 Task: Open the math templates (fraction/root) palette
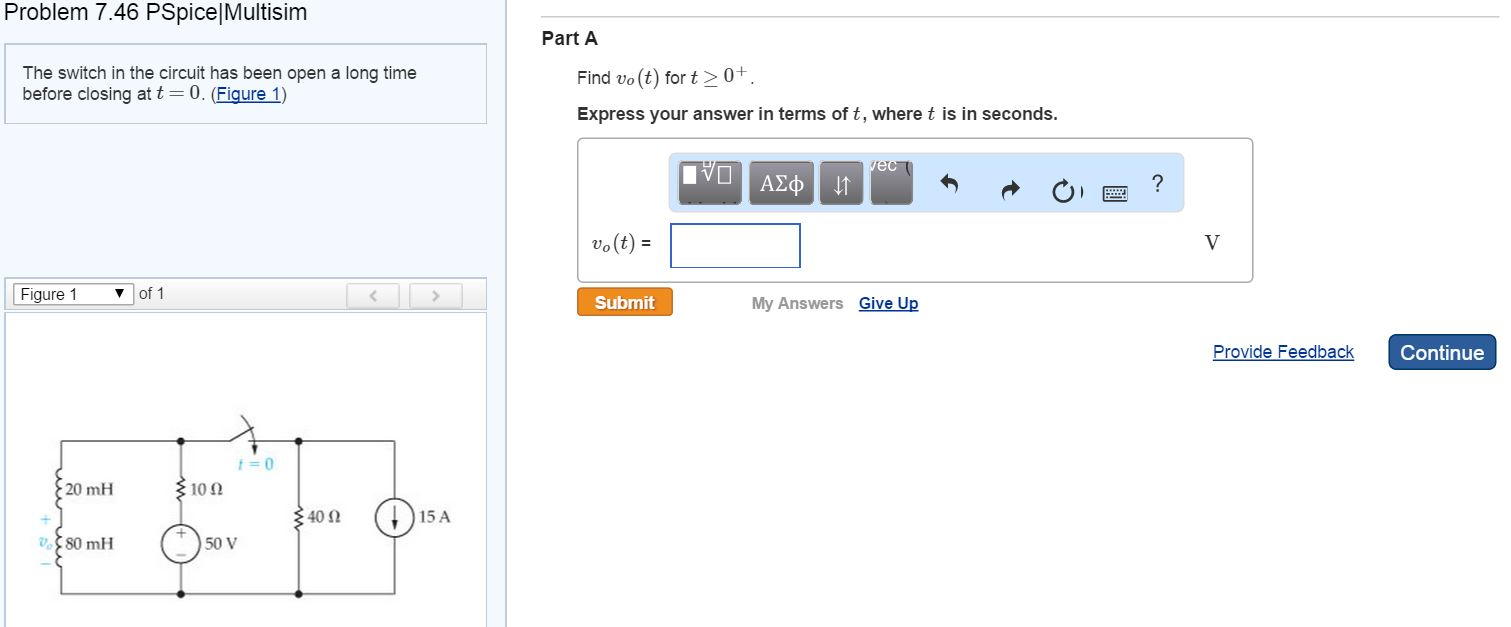pyautogui.click(x=710, y=183)
